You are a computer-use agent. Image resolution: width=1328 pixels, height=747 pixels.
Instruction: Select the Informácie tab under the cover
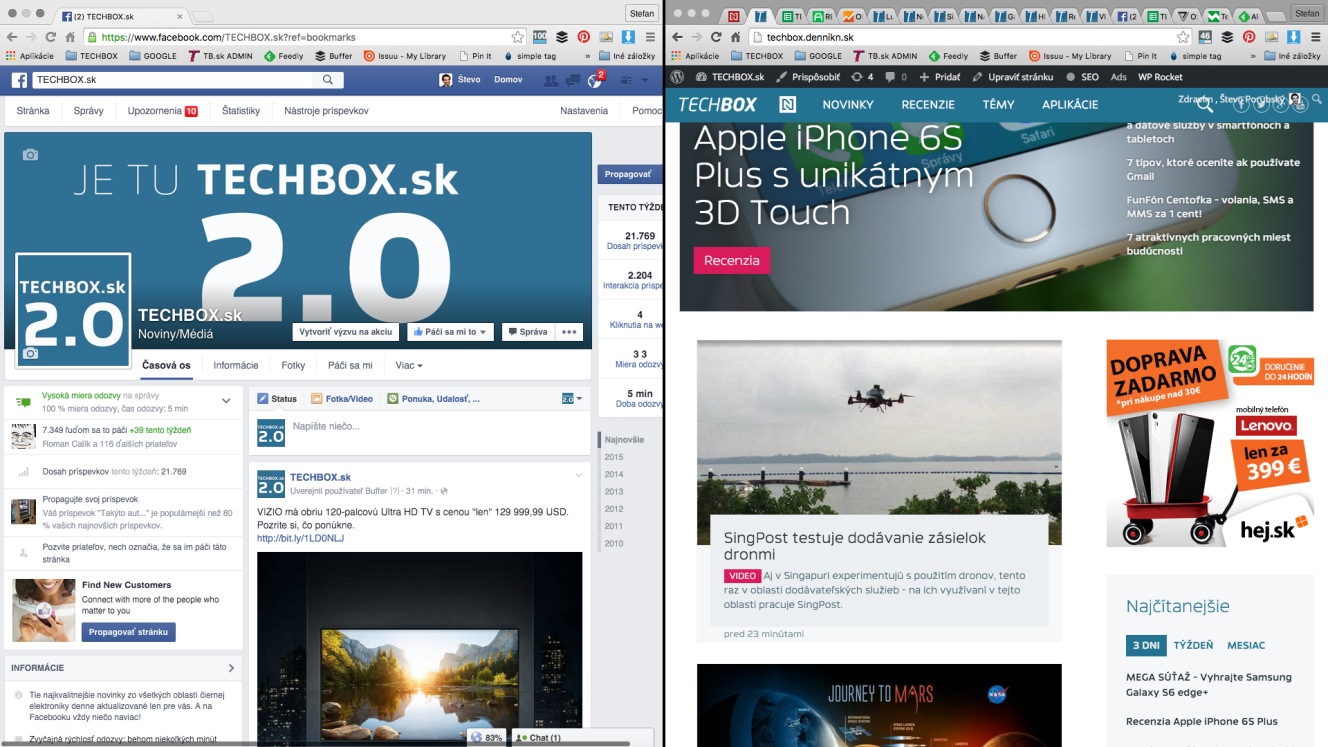236,365
